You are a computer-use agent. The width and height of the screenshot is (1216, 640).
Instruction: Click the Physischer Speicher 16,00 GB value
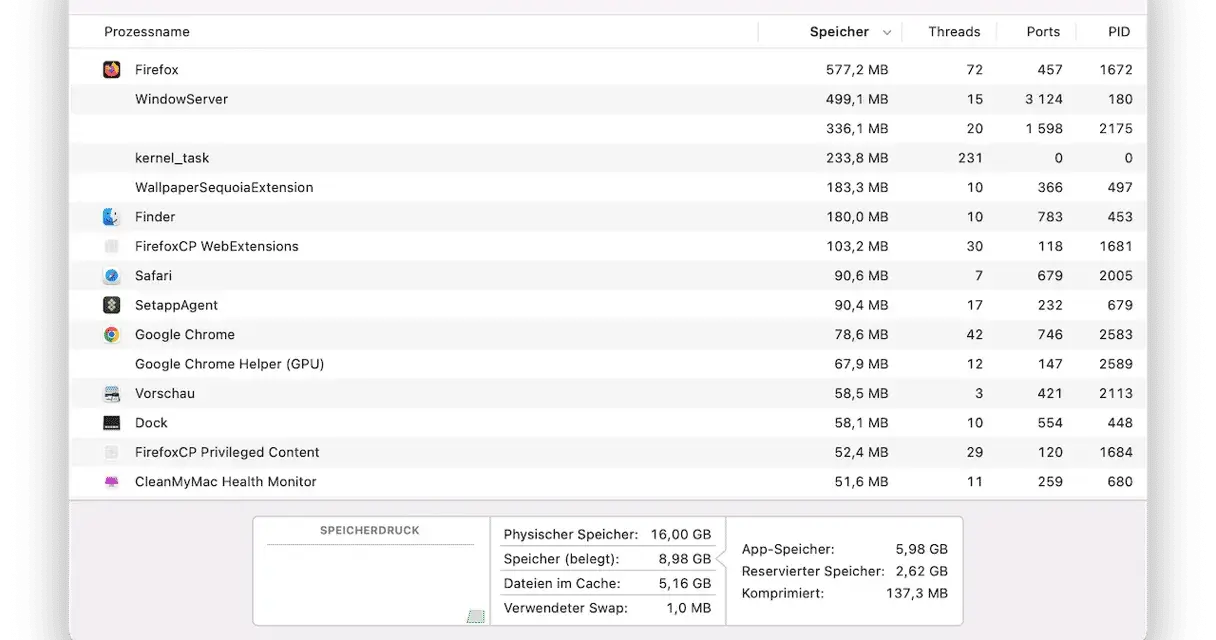[681, 535]
